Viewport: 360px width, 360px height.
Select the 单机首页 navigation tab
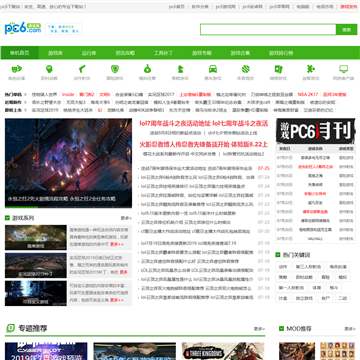click(x=19, y=53)
